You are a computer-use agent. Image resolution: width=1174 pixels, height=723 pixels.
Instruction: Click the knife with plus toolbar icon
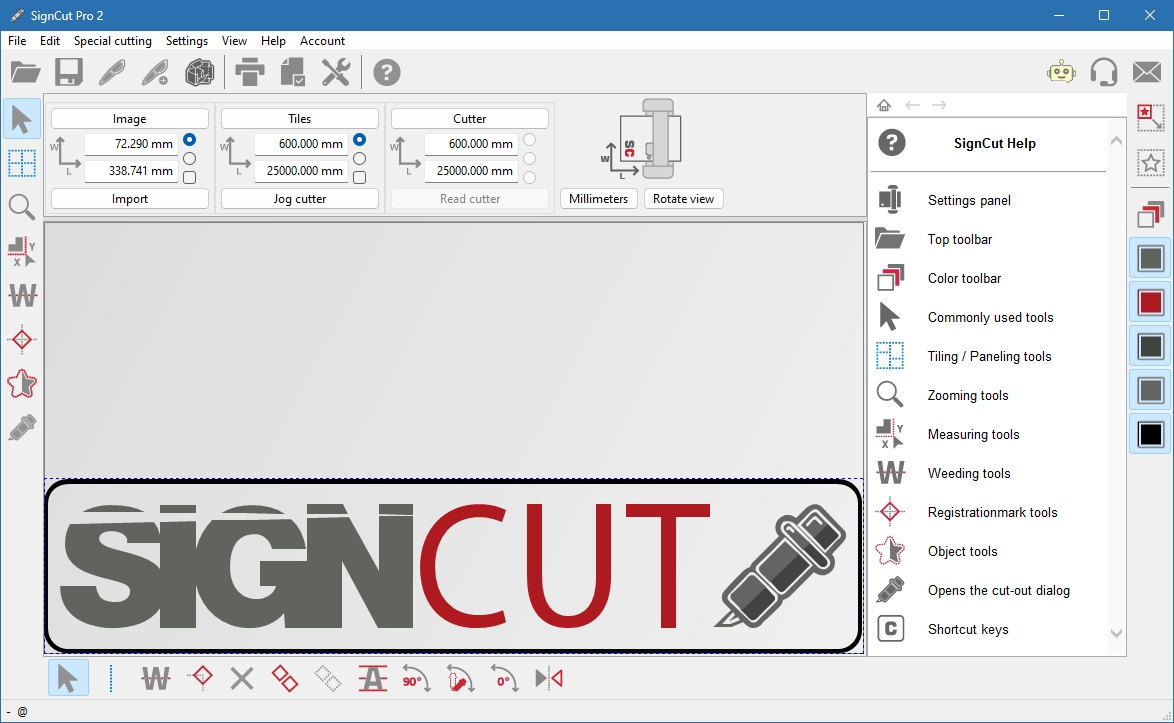pyautogui.click(x=156, y=73)
